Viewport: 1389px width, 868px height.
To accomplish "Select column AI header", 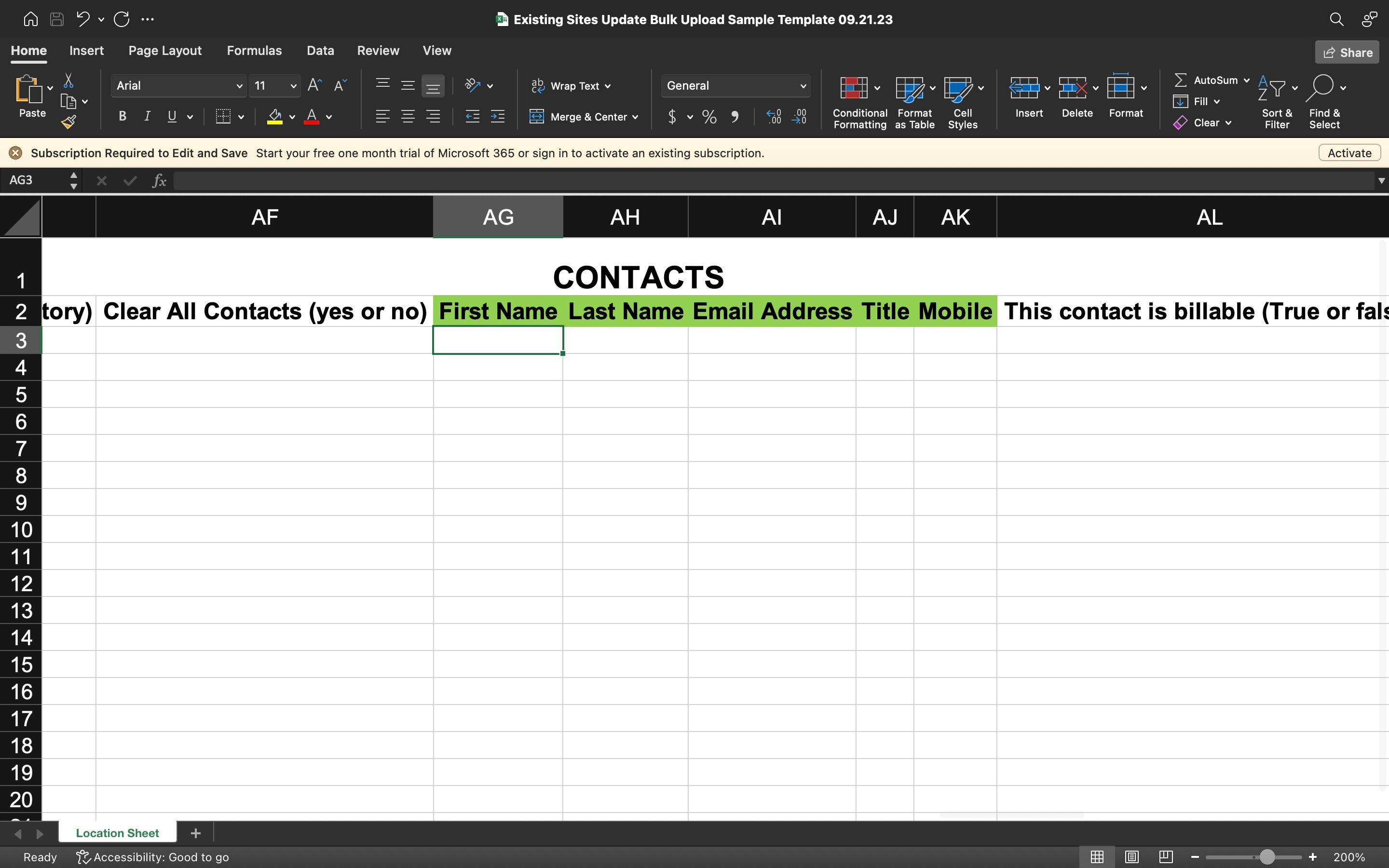I will click(x=771, y=217).
